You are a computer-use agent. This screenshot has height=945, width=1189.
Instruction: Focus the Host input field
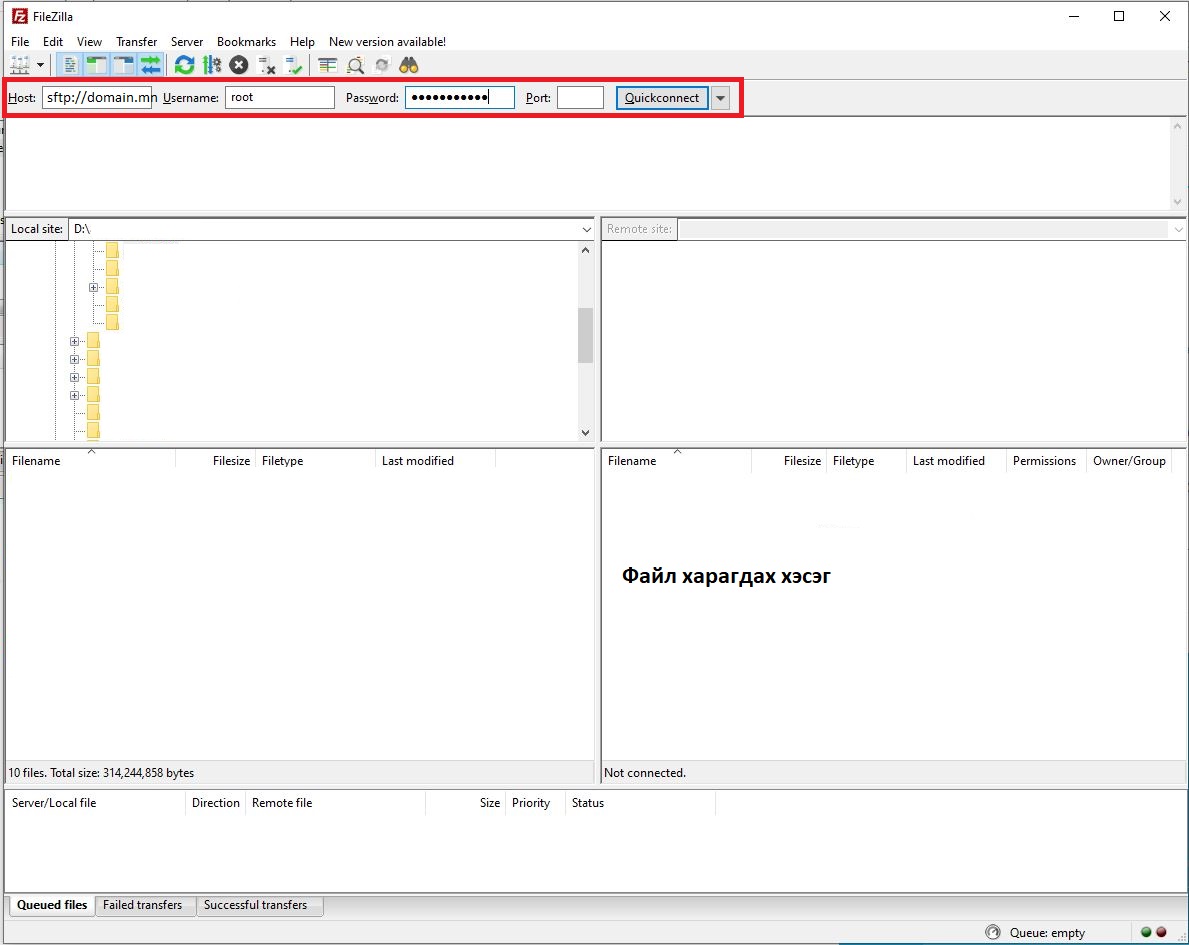tap(97, 98)
